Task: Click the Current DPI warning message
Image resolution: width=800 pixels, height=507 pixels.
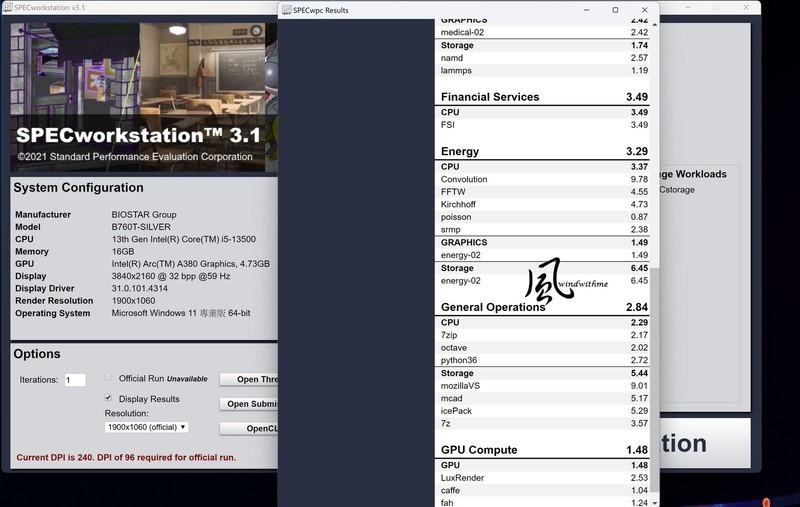Action: 126,458
